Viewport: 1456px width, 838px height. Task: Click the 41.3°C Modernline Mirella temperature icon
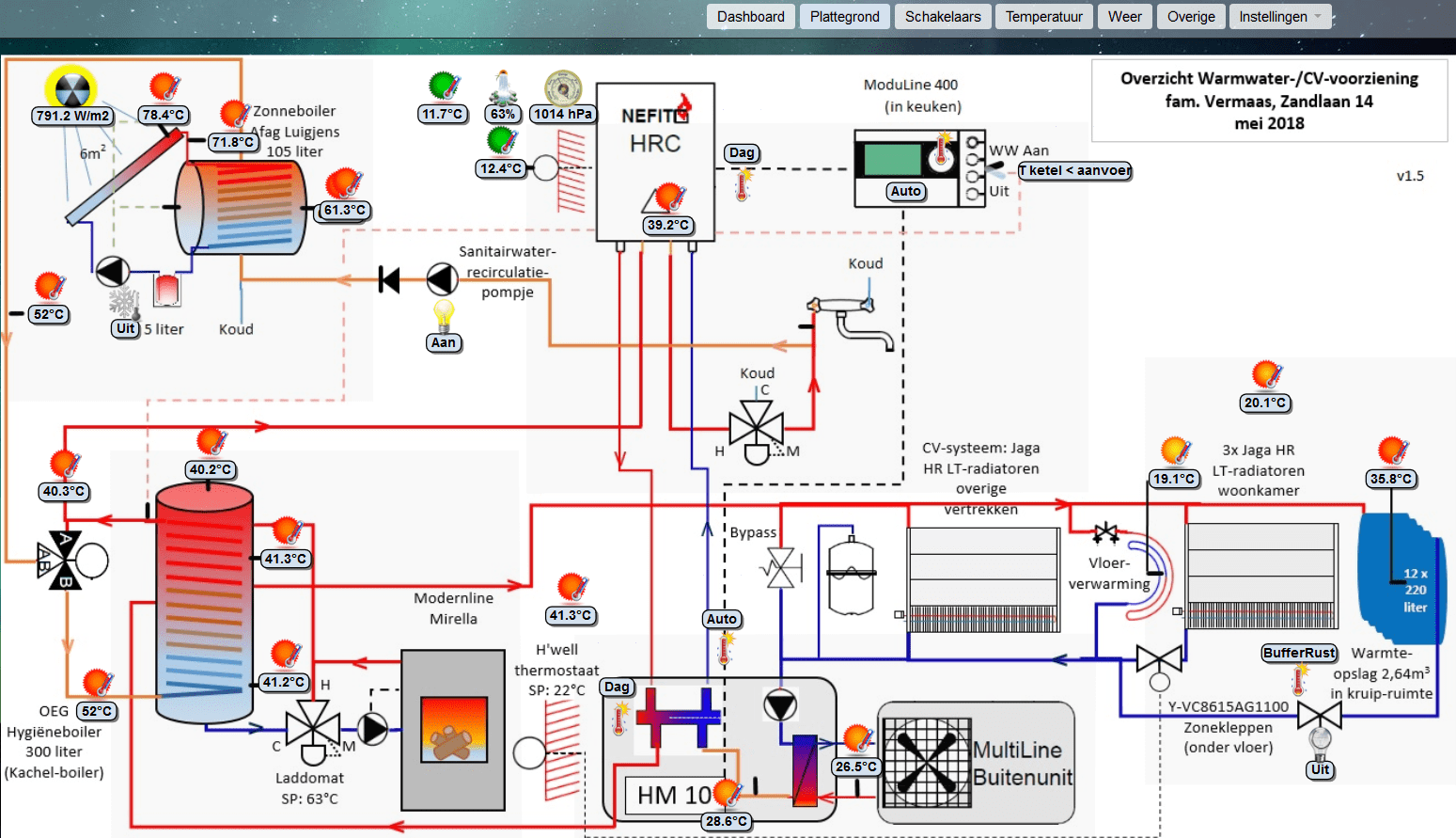571,588
